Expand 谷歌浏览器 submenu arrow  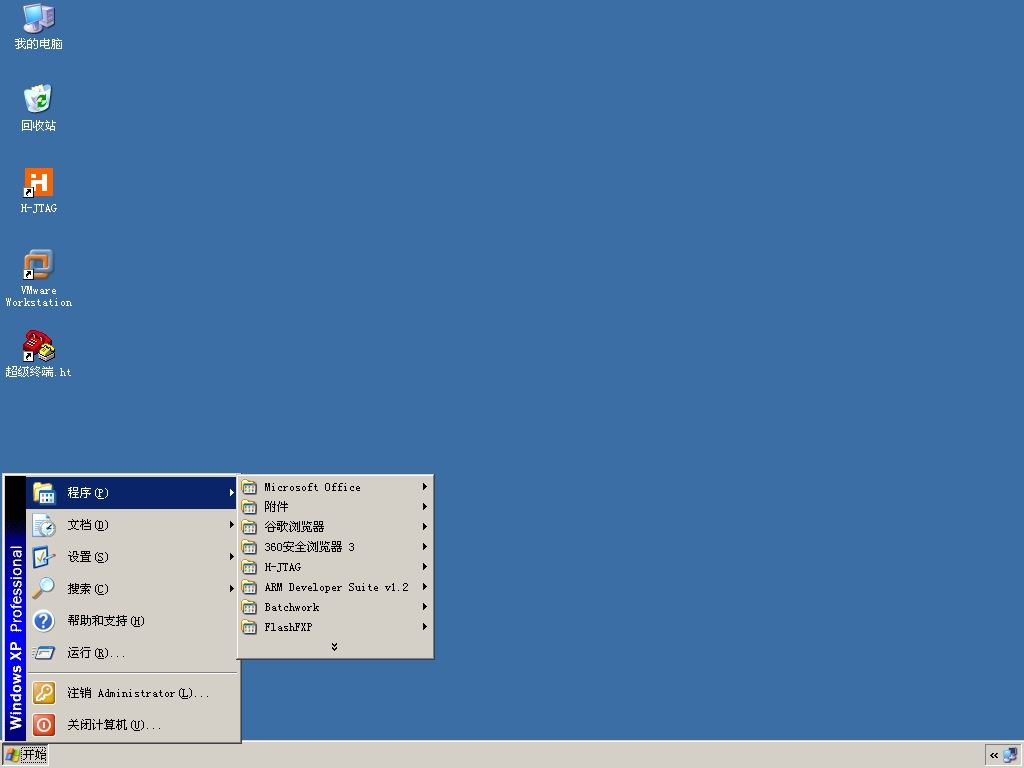click(424, 527)
